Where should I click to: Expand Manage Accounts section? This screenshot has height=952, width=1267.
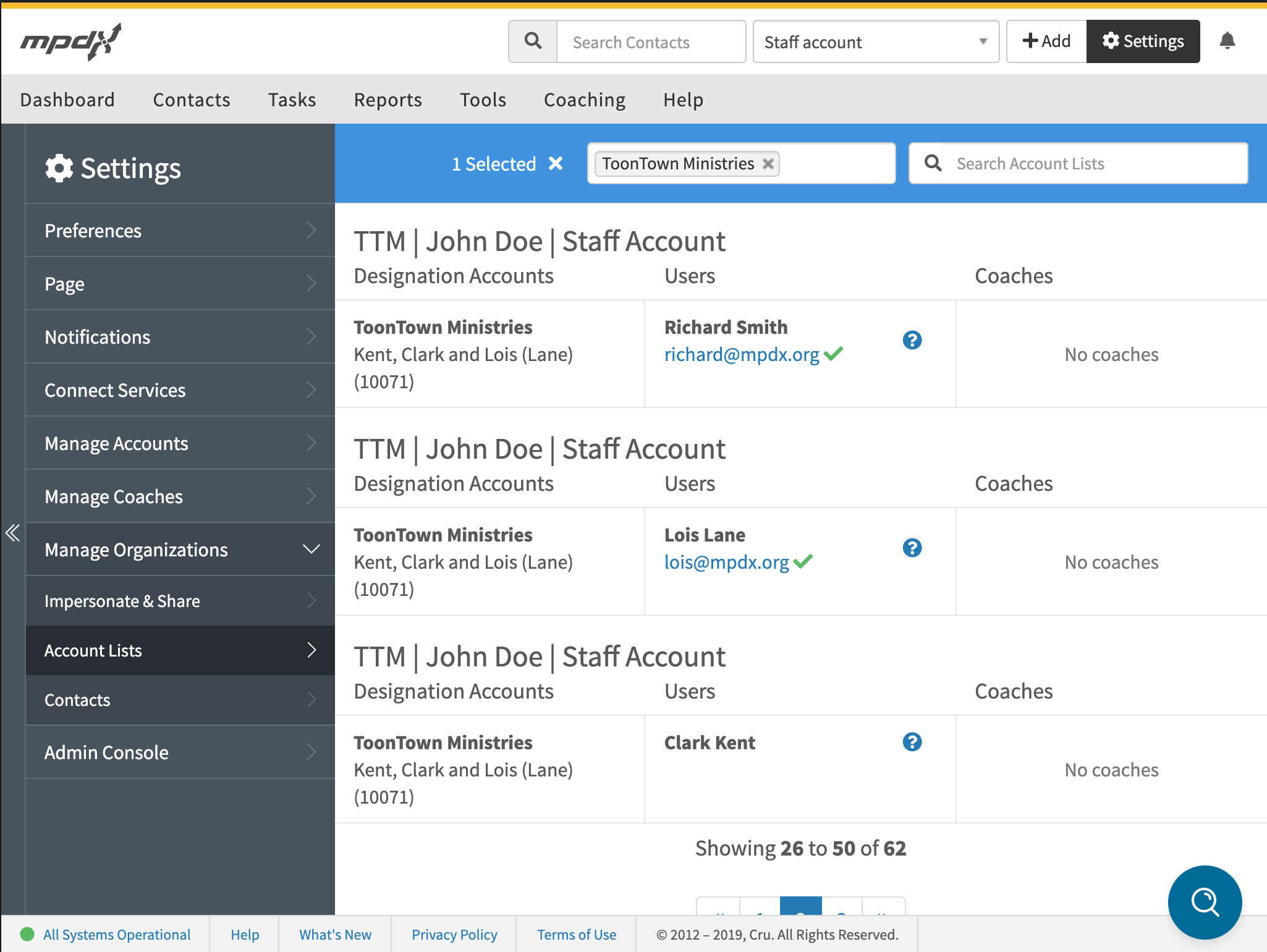[x=180, y=443]
